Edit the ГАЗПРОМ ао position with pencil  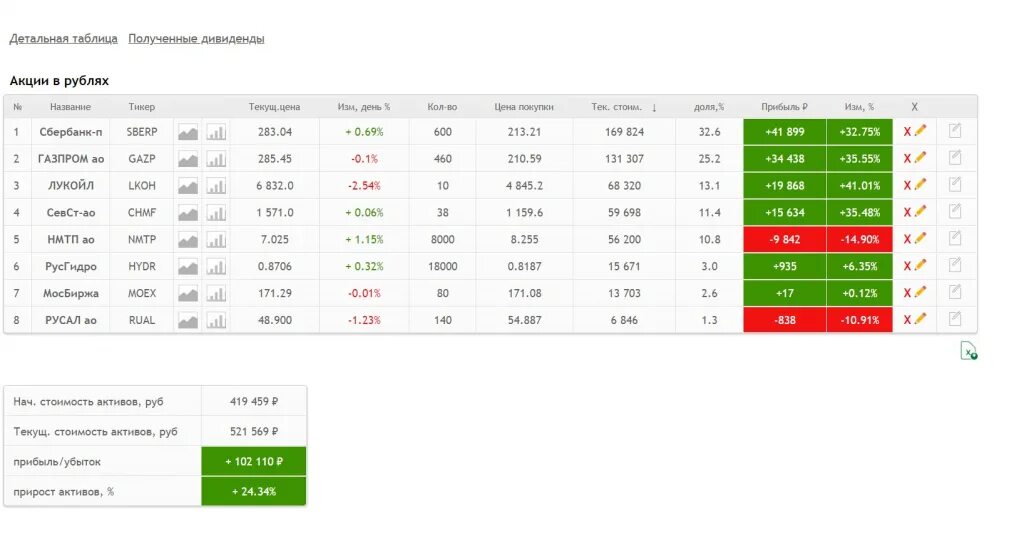920,158
